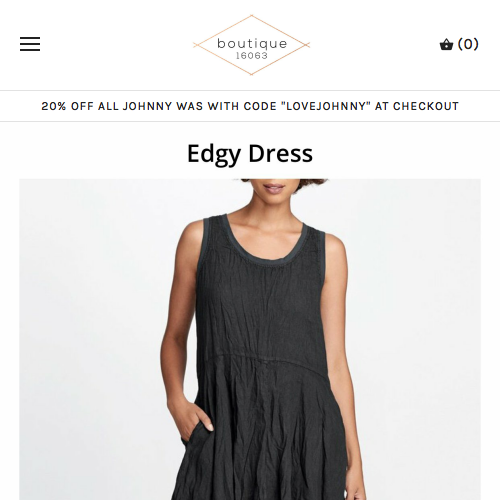Click the "16063" text under boutique
This screenshot has height=500, width=500.
(252, 56)
